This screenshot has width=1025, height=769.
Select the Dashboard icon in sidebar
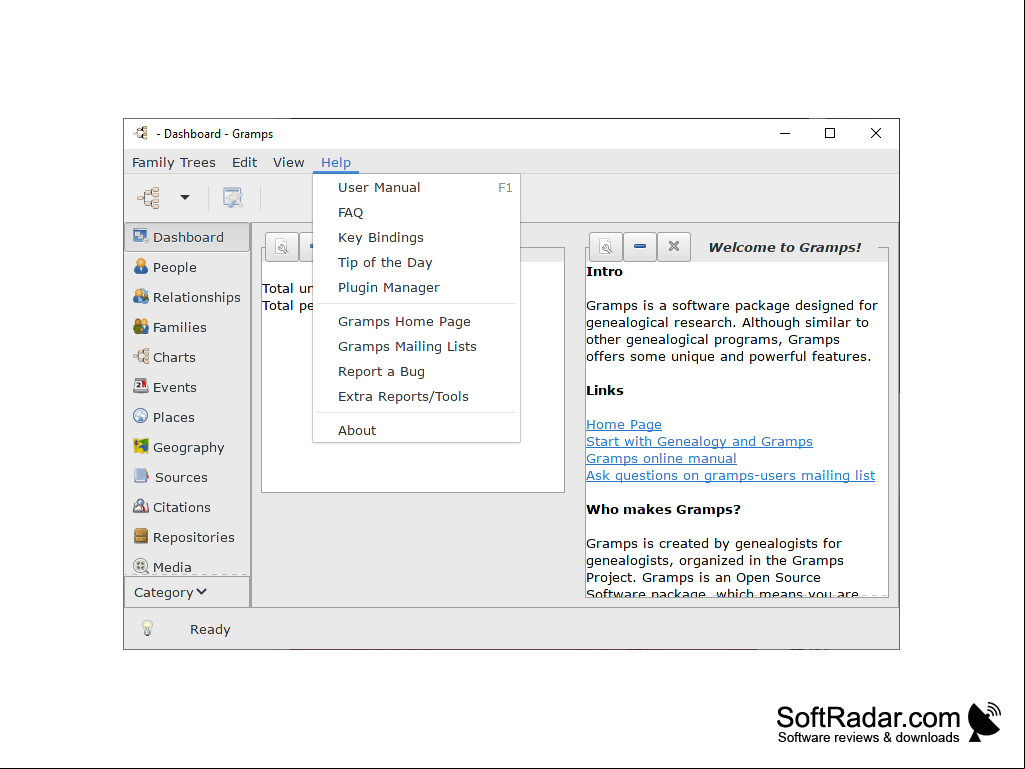pos(141,237)
